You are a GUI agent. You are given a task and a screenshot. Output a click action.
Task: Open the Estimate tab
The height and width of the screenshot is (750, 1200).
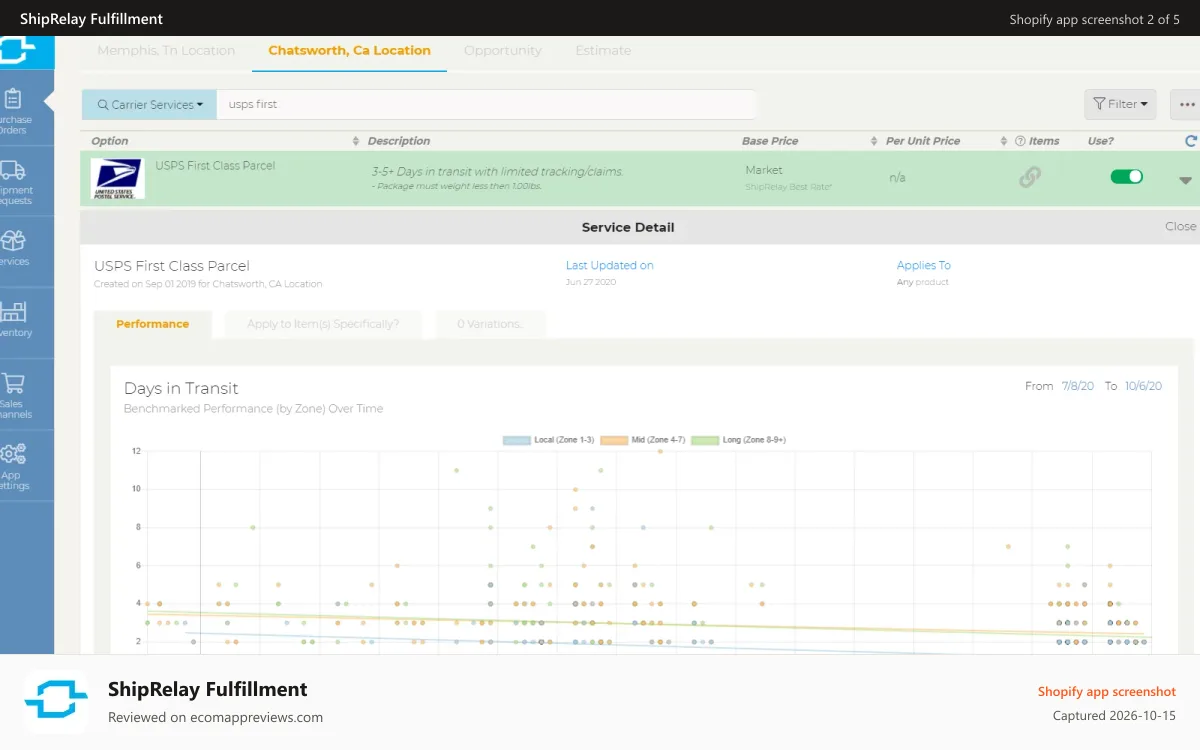tap(603, 50)
